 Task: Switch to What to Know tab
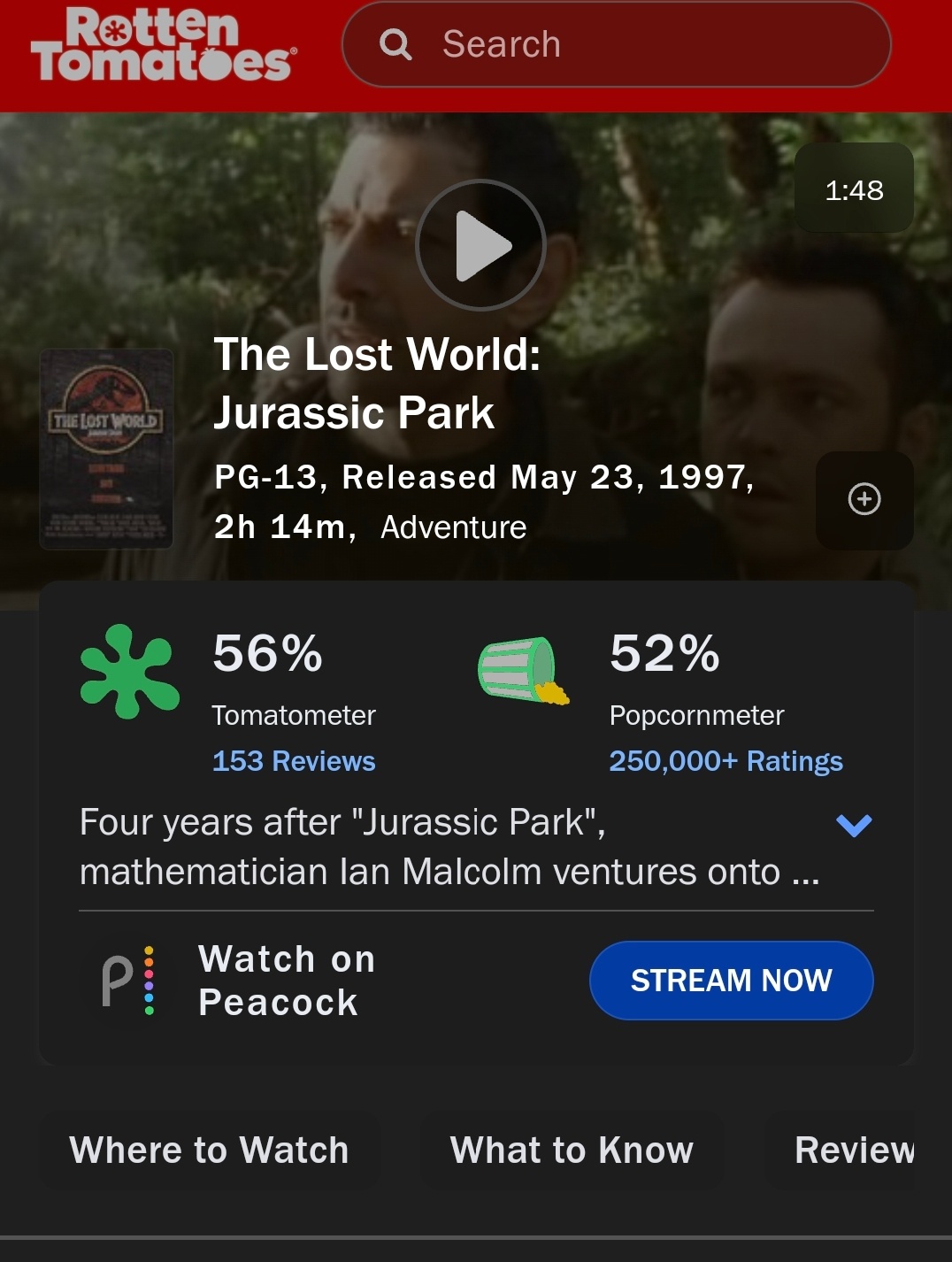tap(572, 1150)
